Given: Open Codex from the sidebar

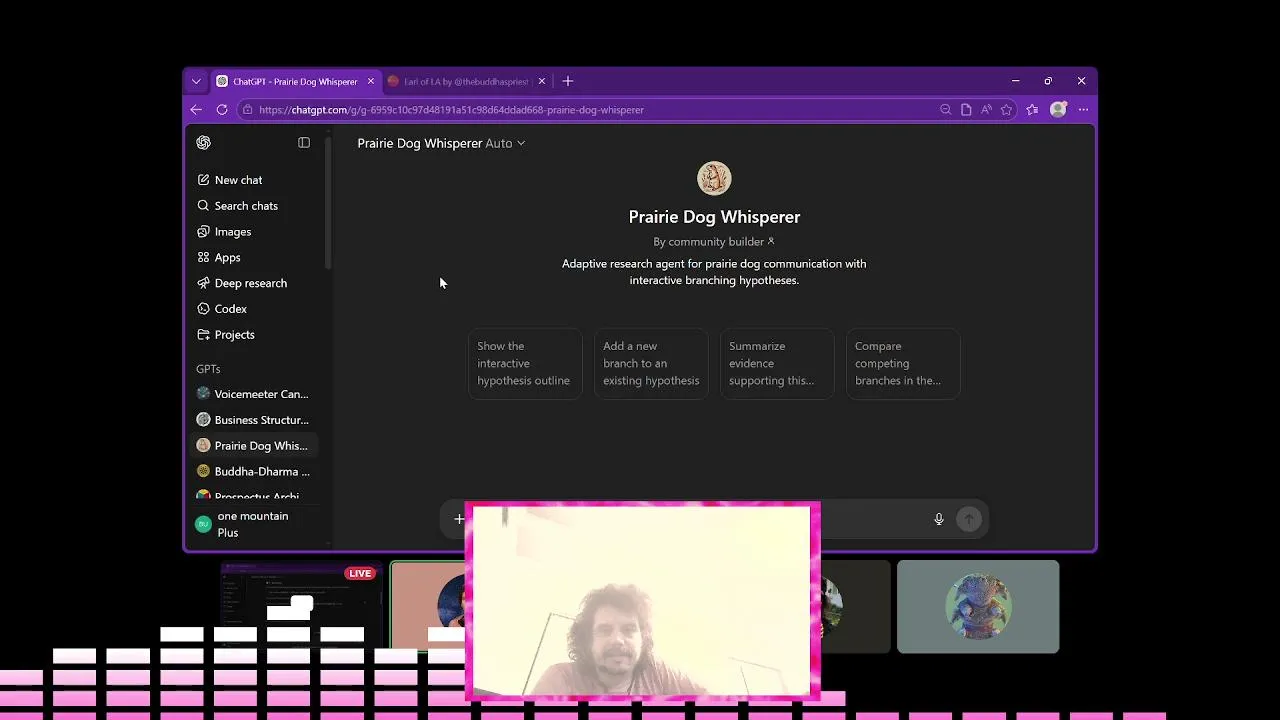Looking at the screenshot, I should click(255, 309).
